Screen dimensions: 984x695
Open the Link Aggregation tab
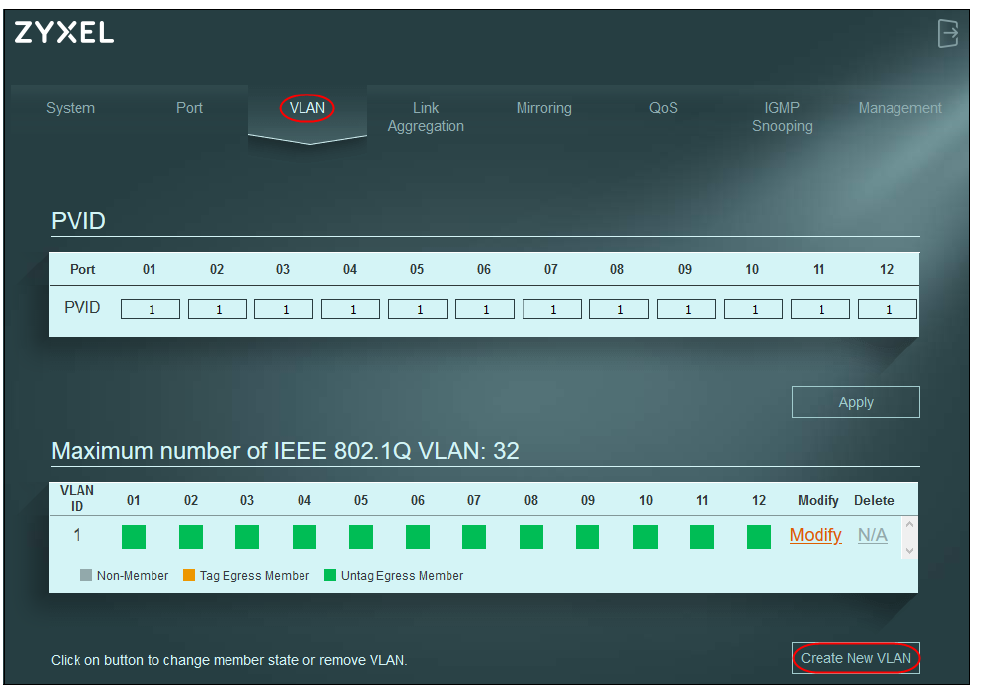[426, 117]
